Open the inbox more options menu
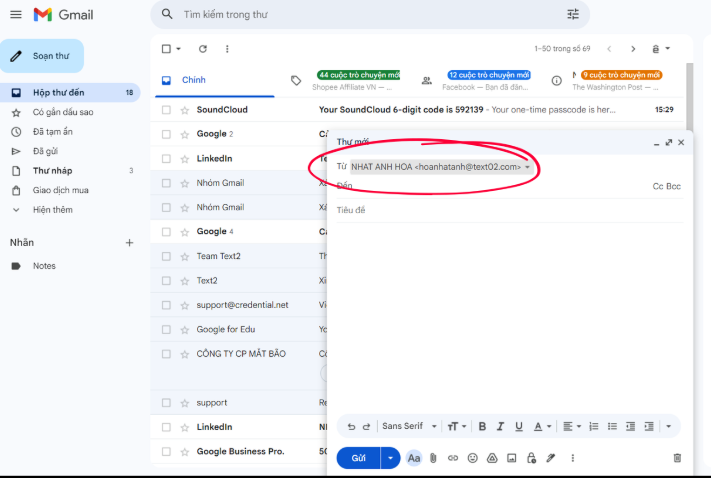Image resolution: width=711 pixels, height=478 pixels. pyautogui.click(x=227, y=49)
